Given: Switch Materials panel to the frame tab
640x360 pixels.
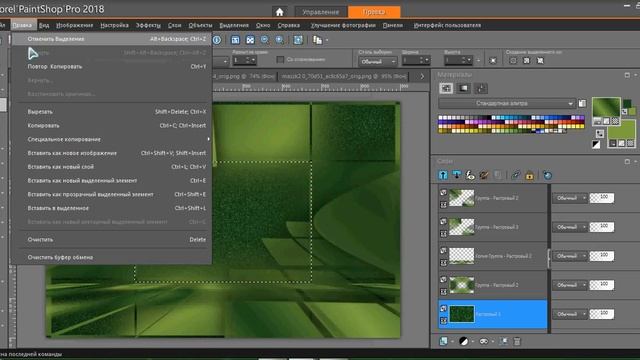Looking at the screenshot, I should (464, 88).
